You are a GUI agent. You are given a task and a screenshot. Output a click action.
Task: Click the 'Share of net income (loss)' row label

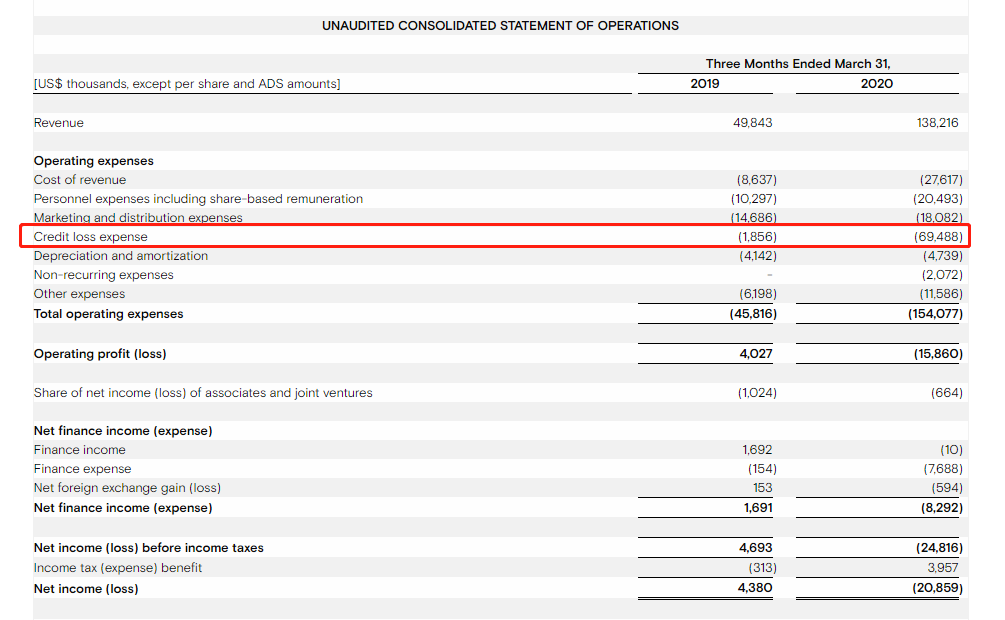(203, 393)
